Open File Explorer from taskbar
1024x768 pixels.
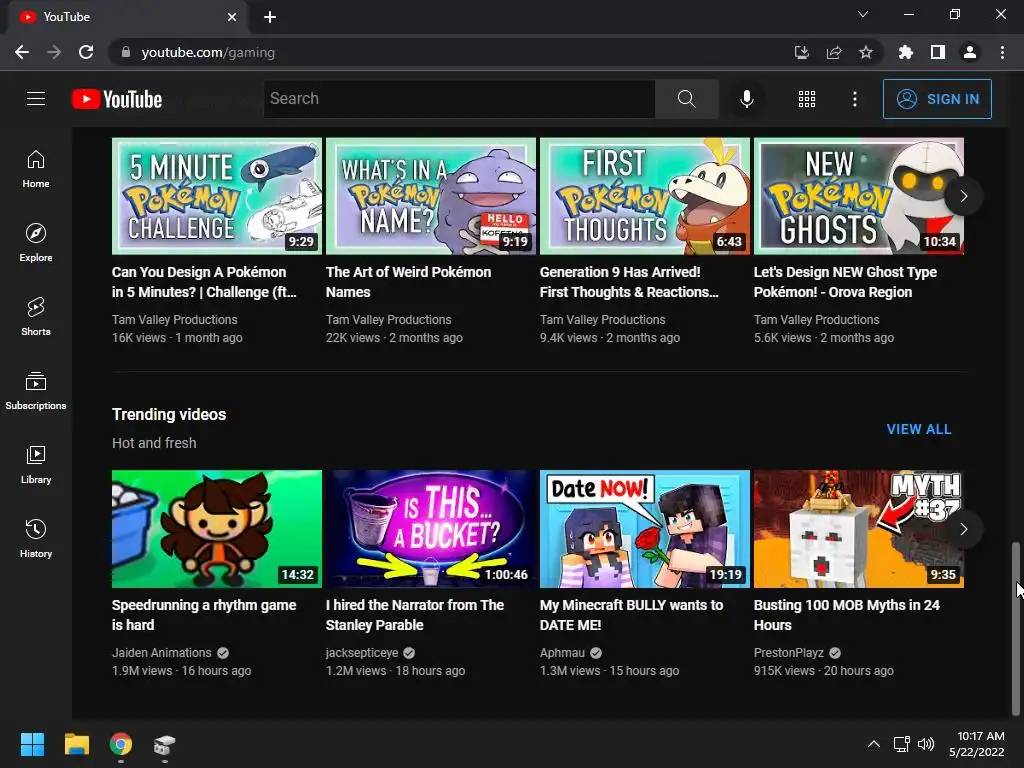[x=76, y=744]
